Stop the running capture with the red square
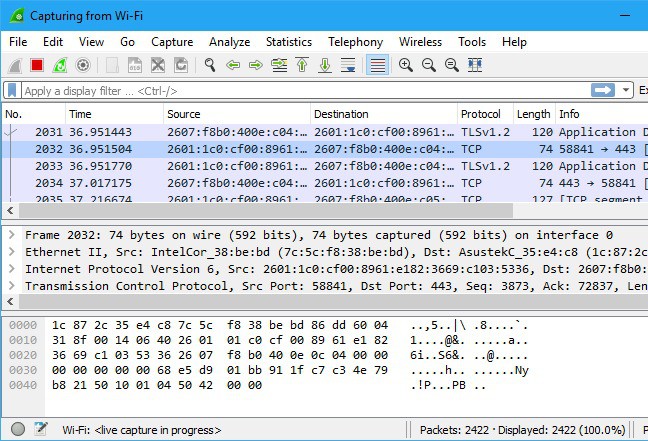648x441 pixels. click(37, 65)
